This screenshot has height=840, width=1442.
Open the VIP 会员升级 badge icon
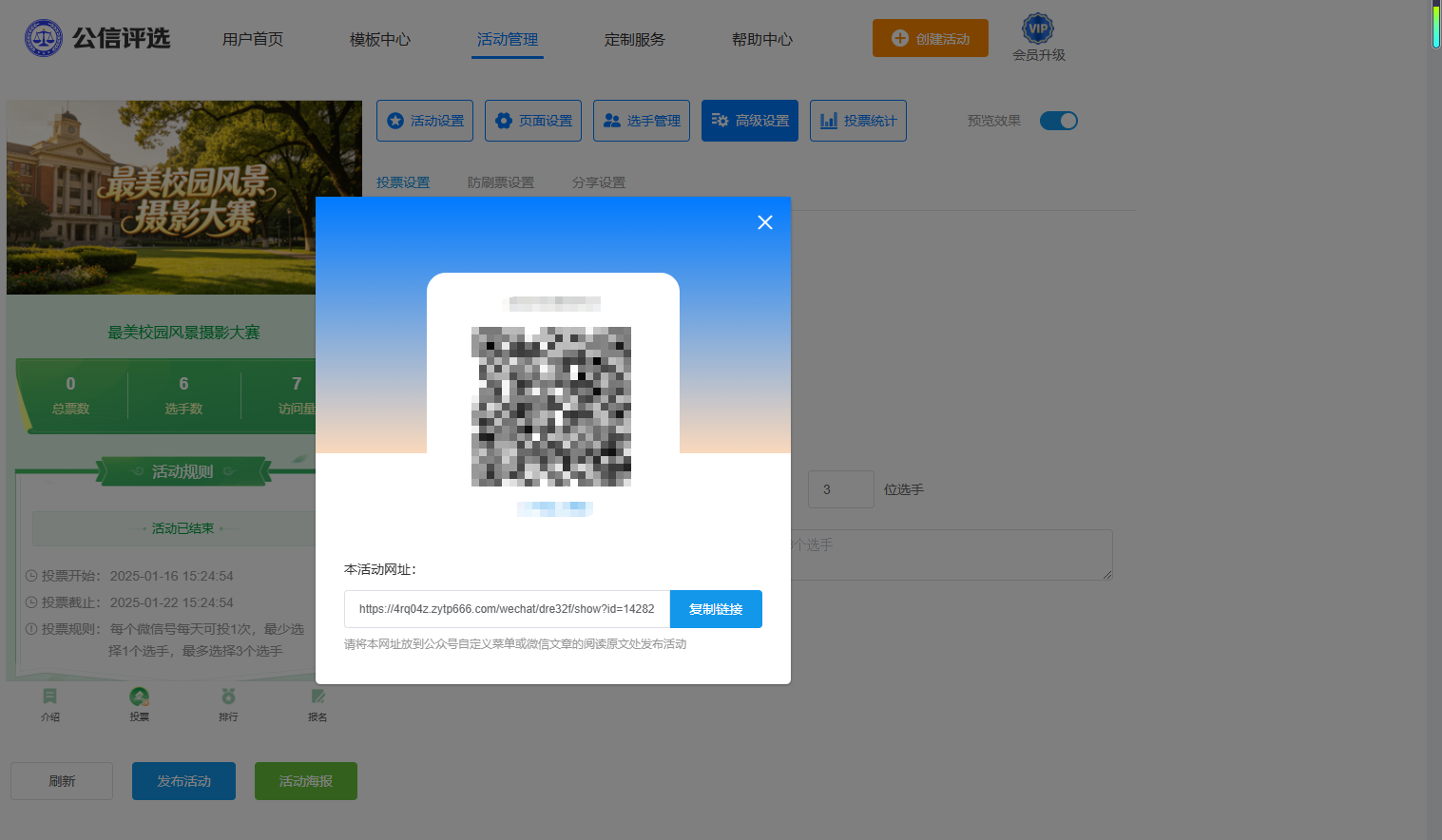coord(1038,29)
